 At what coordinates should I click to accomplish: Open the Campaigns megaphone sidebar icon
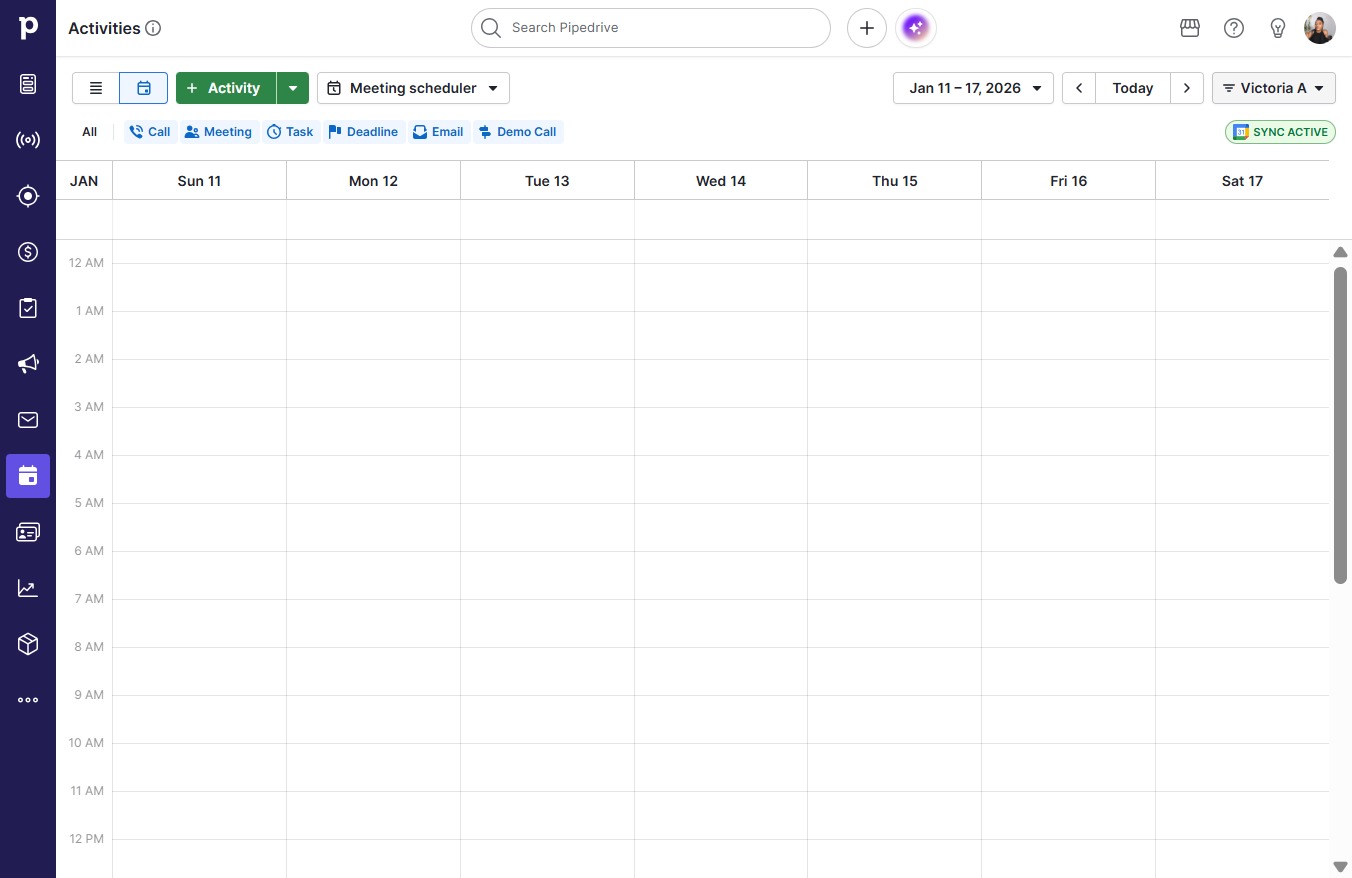point(28,364)
